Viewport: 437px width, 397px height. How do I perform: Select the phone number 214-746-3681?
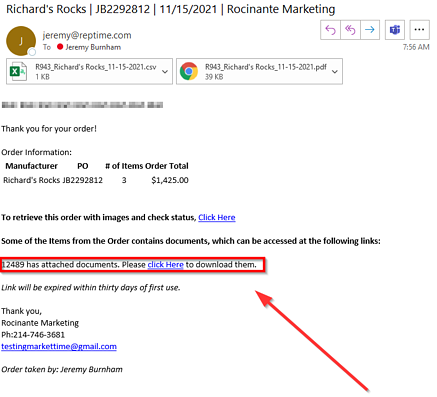39,335
